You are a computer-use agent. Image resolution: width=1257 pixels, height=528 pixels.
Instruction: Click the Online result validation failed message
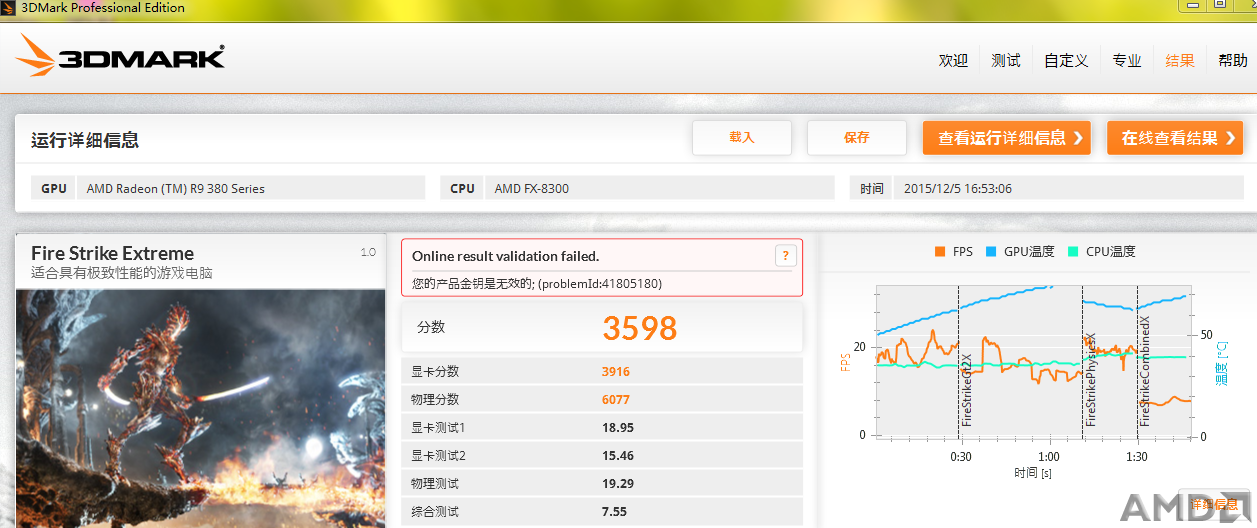pos(506,256)
